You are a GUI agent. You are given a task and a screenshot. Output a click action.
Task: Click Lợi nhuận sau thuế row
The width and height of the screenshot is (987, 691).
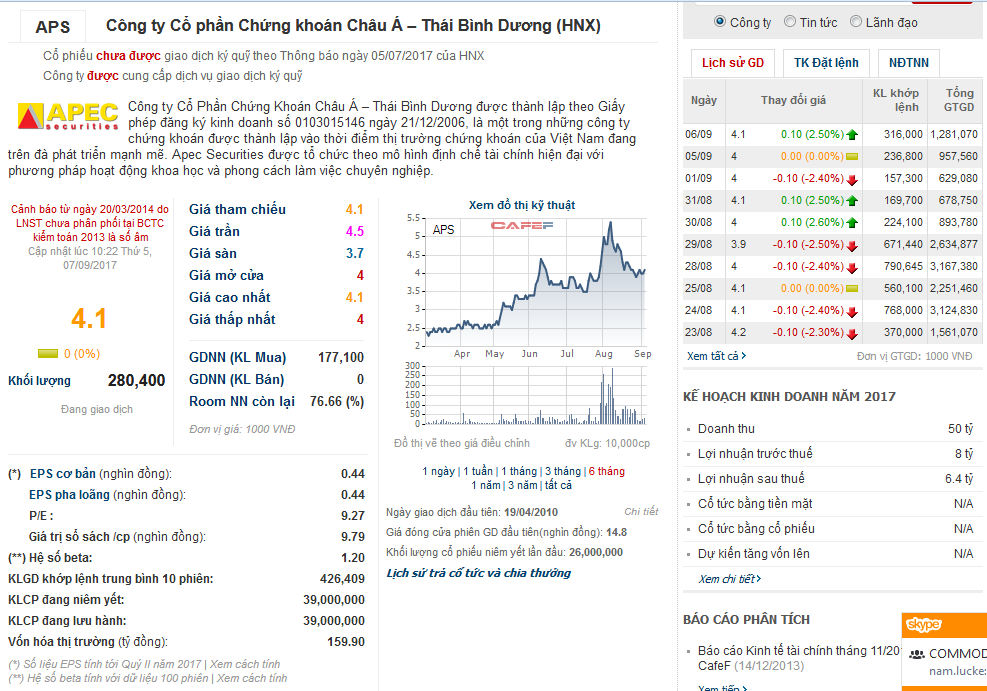pos(831,479)
